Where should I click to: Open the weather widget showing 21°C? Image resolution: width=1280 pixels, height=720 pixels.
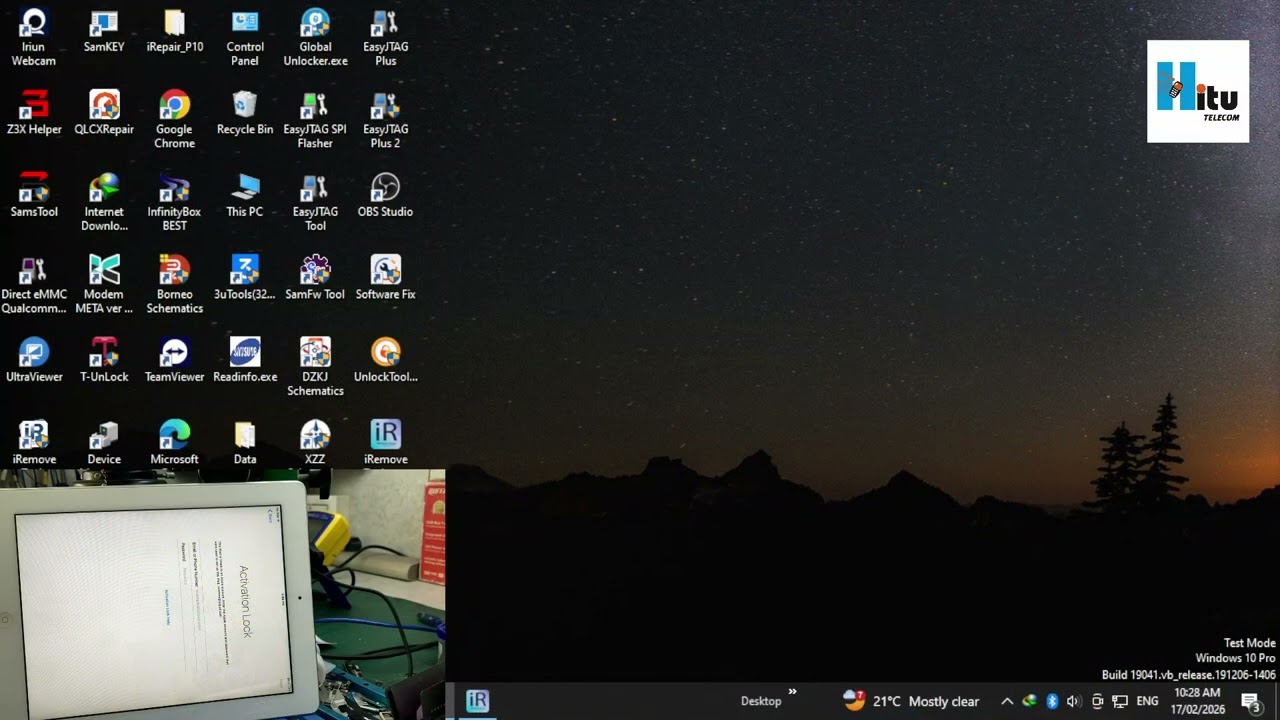pyautogui.click(x=911, y=701)
